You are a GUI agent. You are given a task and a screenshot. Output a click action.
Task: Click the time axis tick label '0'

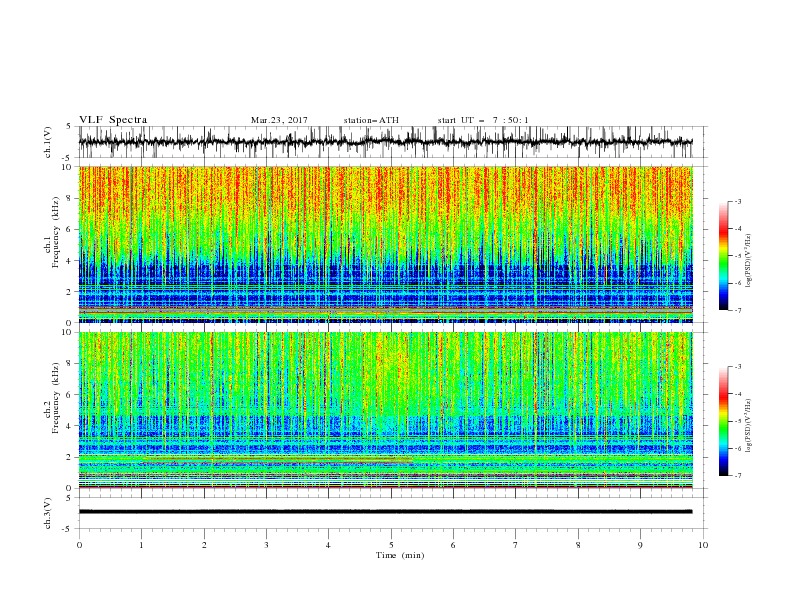click(x=79, y=545)
